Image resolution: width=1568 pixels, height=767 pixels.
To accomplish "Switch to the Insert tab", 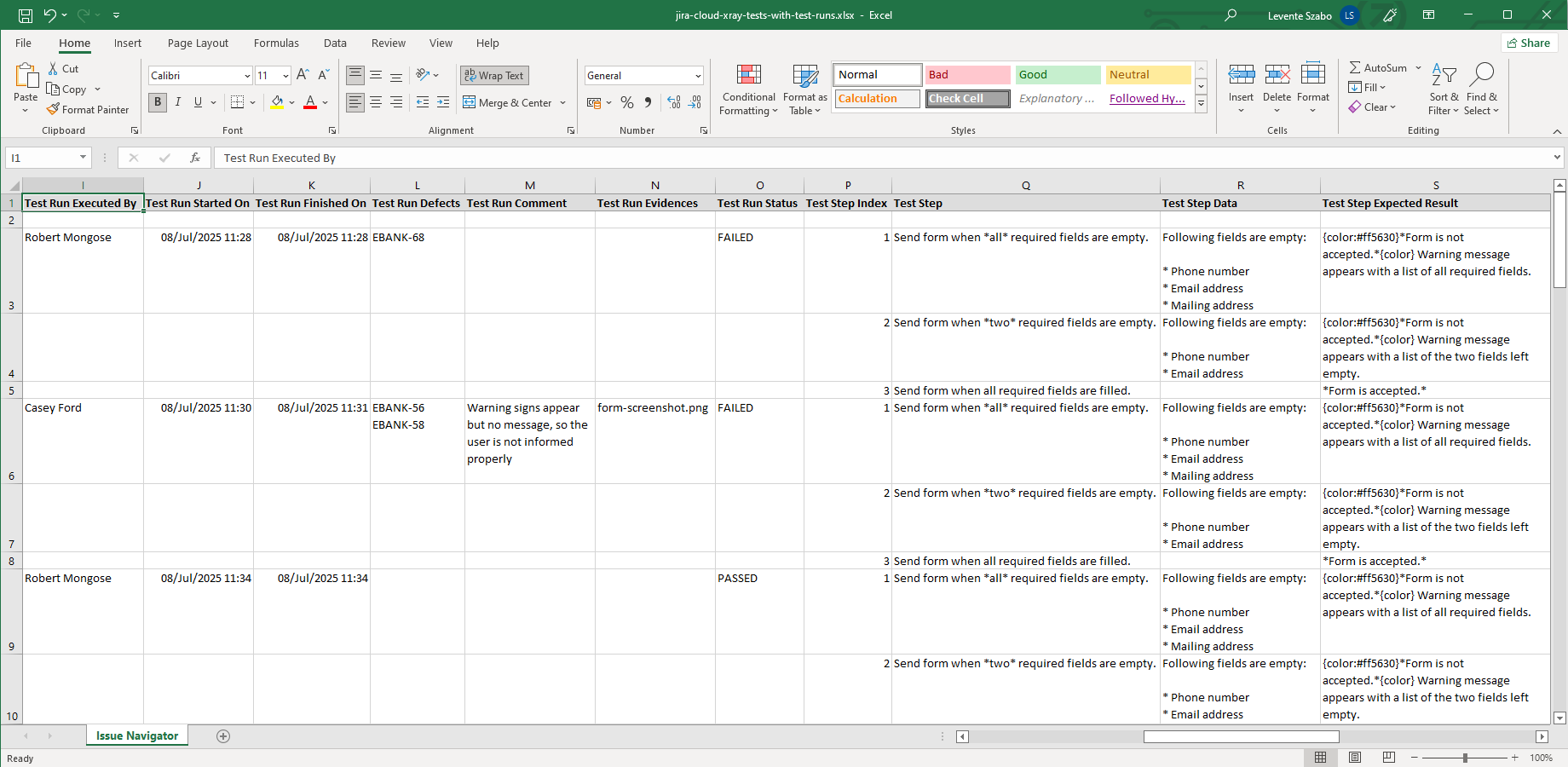I will pos(128,43).
